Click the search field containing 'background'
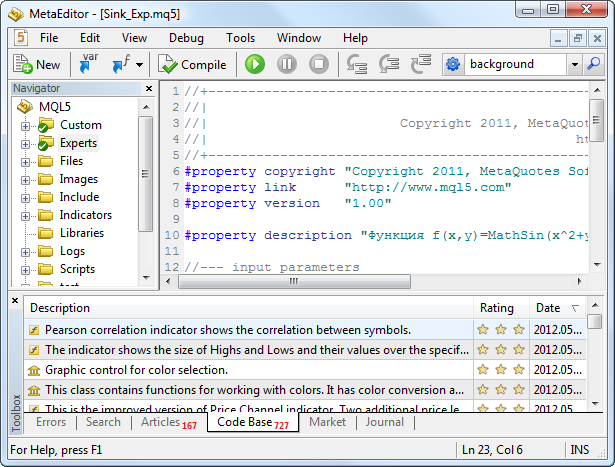Screen dimensions: 615x467 point(515,64)
